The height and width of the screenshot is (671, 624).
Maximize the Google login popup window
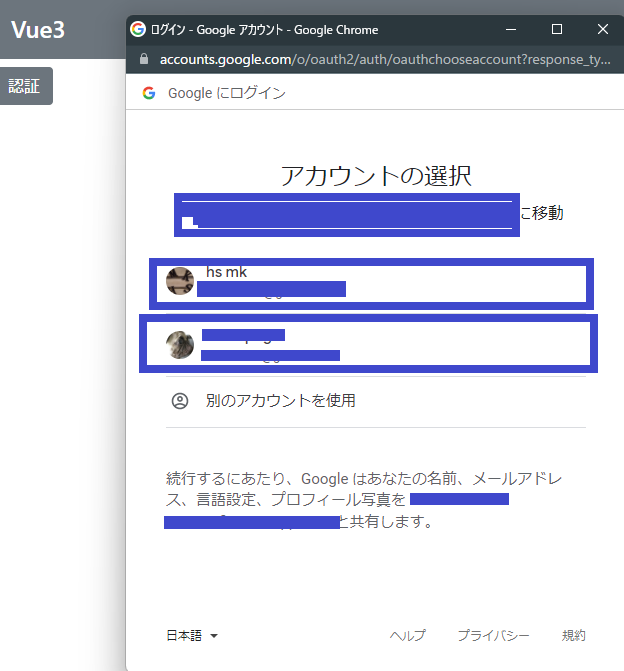pyautogui.click(x=557, y=30)
